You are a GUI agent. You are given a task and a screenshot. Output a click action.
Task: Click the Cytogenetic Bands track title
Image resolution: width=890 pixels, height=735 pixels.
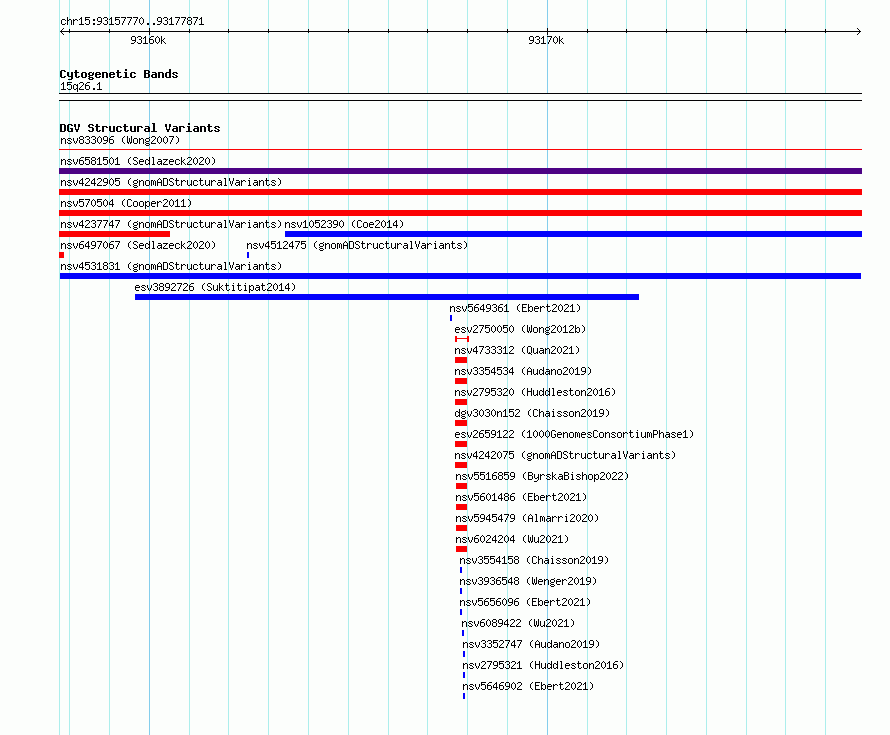119,74
